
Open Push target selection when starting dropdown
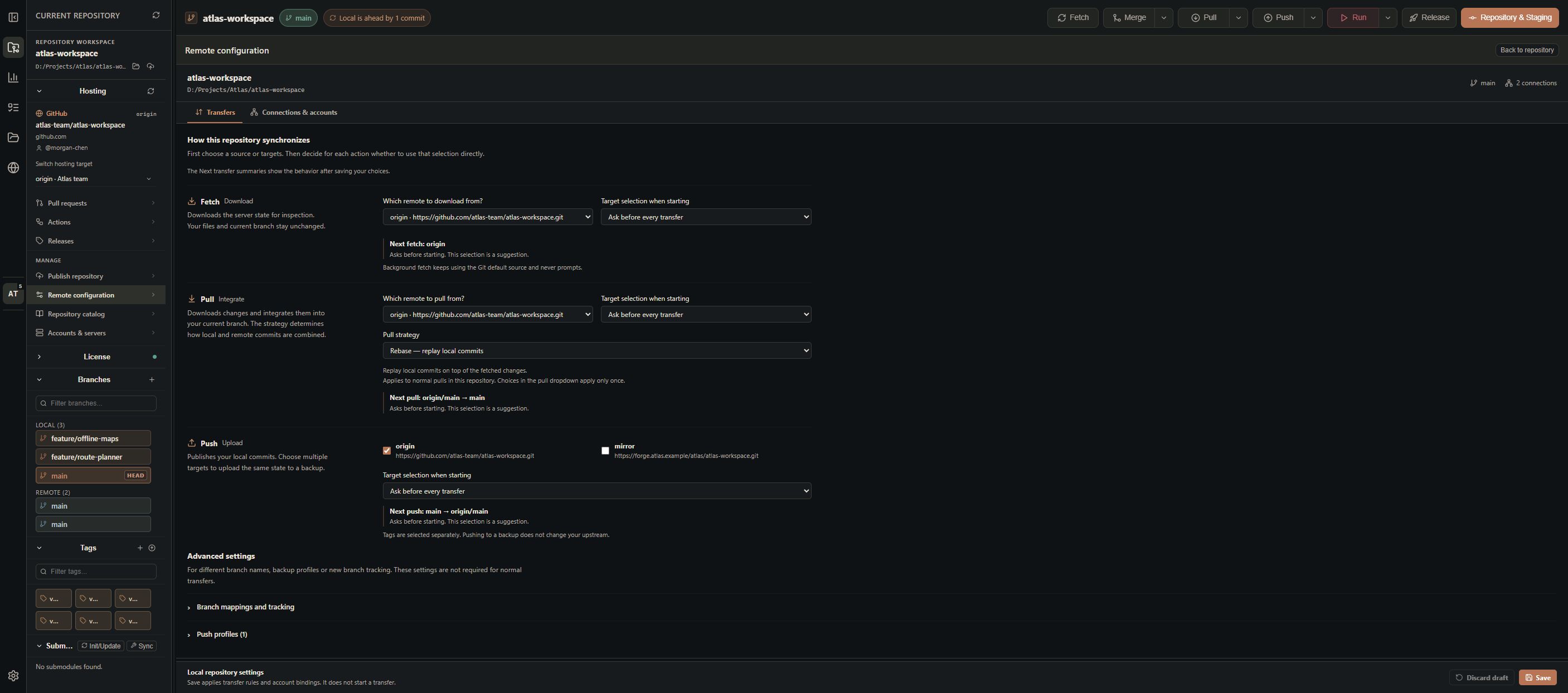[596, 491]
